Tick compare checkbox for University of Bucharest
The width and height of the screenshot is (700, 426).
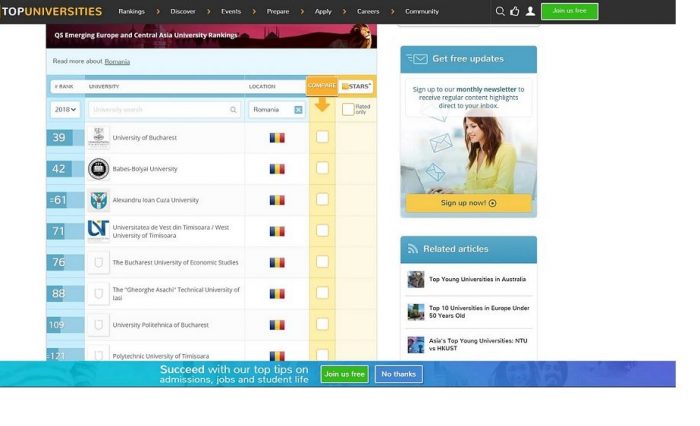tap(322, 137)
